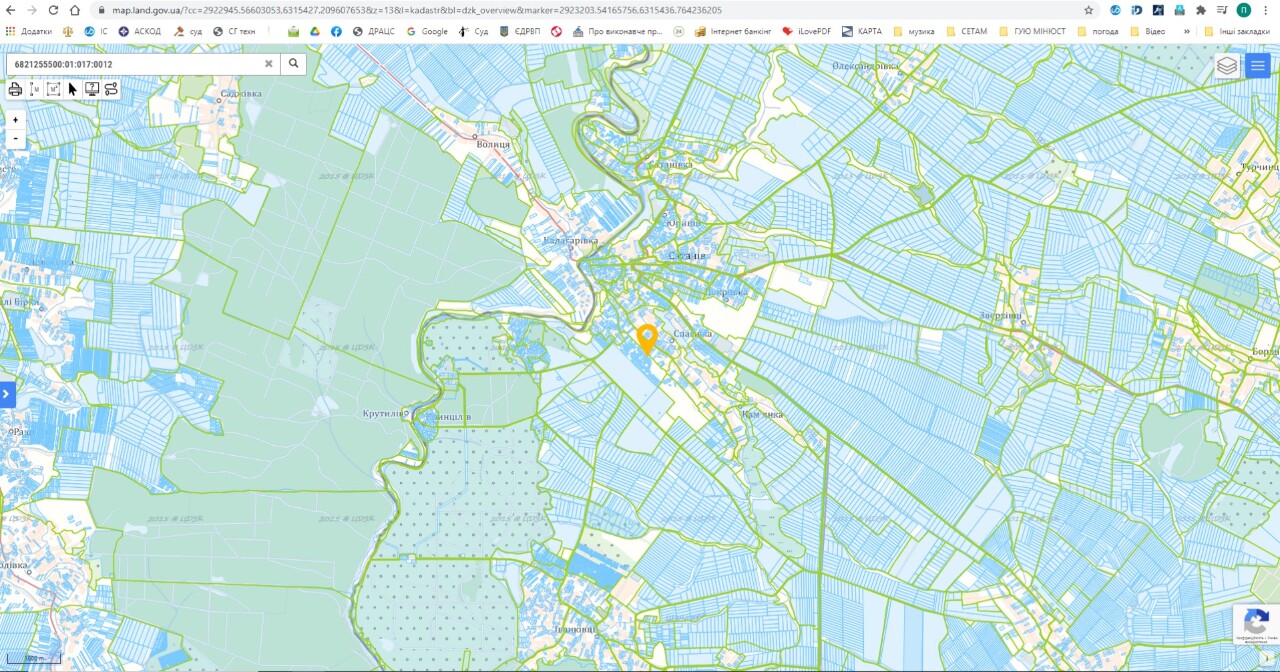Go forward in browser history
The height and width of the screenshot is (672, 1280).
32,10
